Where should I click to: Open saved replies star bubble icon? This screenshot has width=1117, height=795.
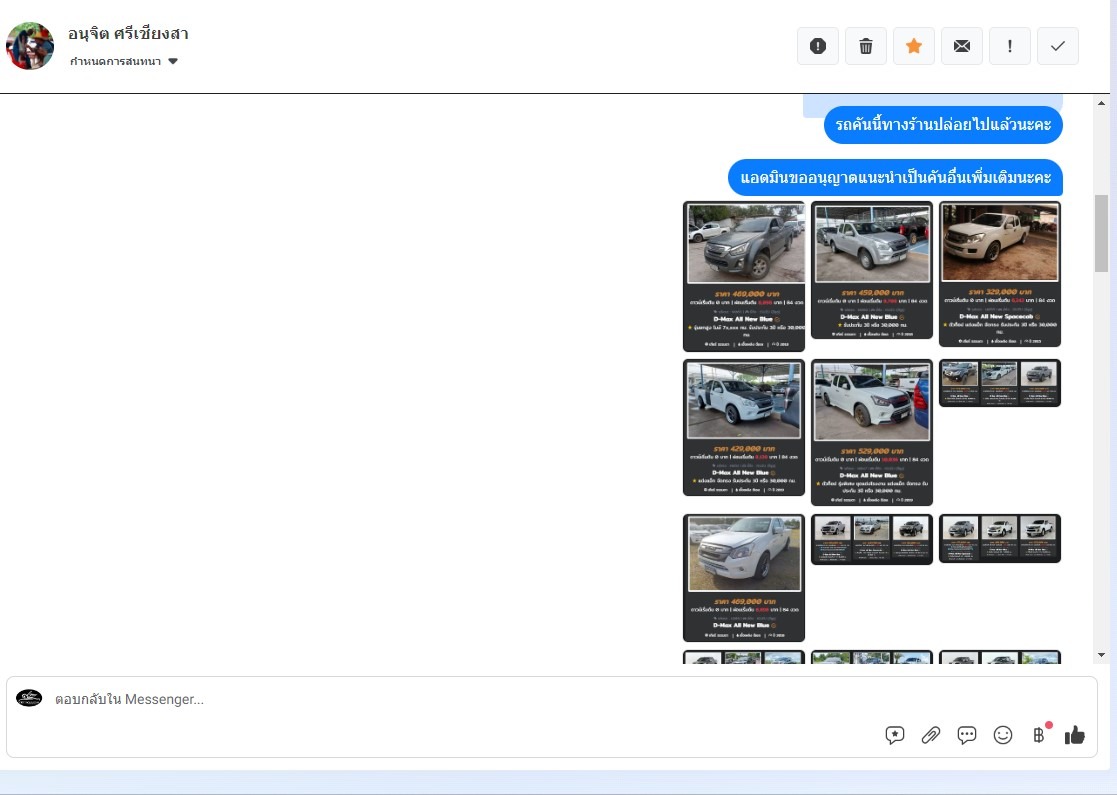click(895, 735)
